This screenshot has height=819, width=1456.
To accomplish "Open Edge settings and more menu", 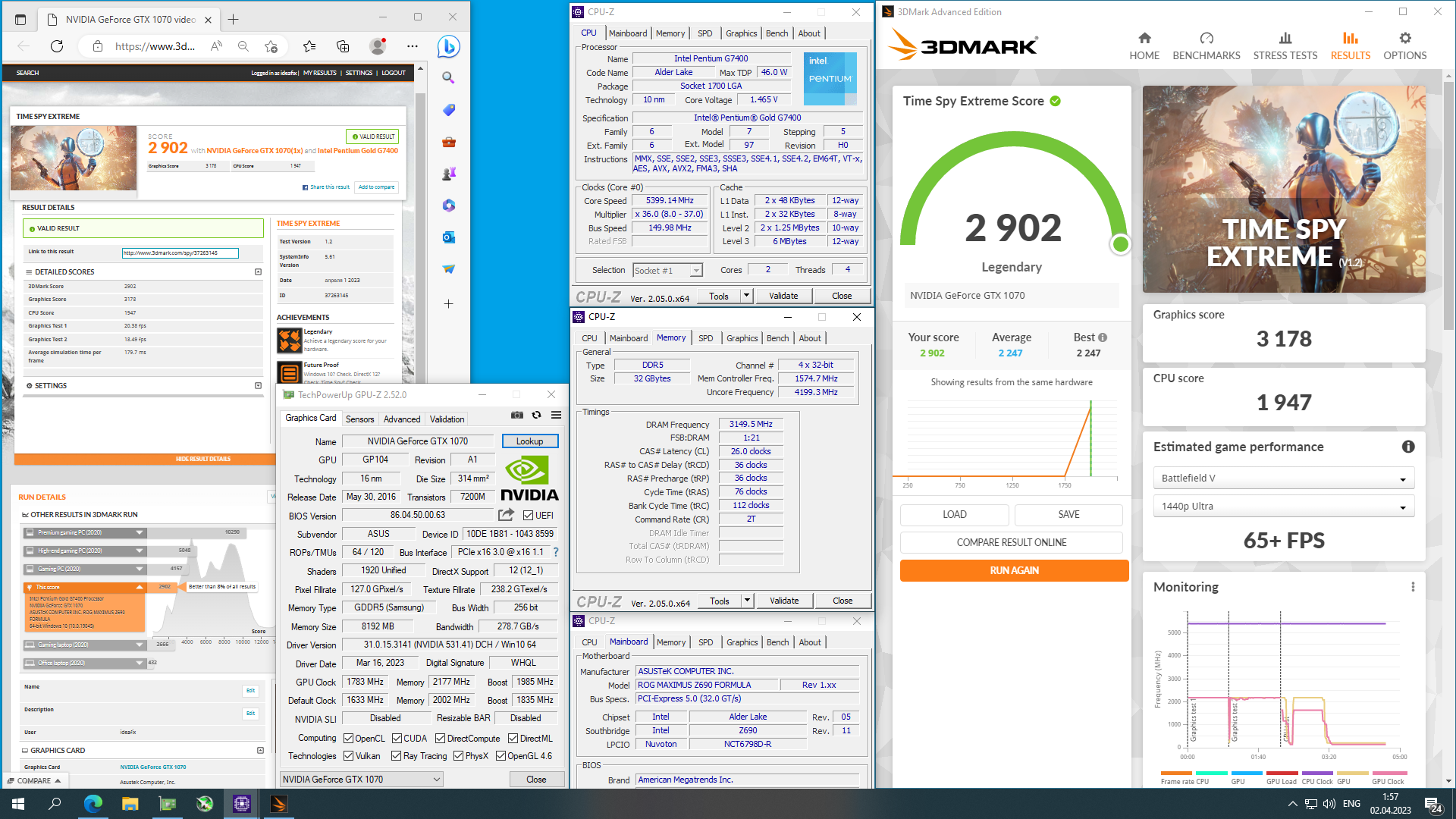I will [x=413, y=46].
